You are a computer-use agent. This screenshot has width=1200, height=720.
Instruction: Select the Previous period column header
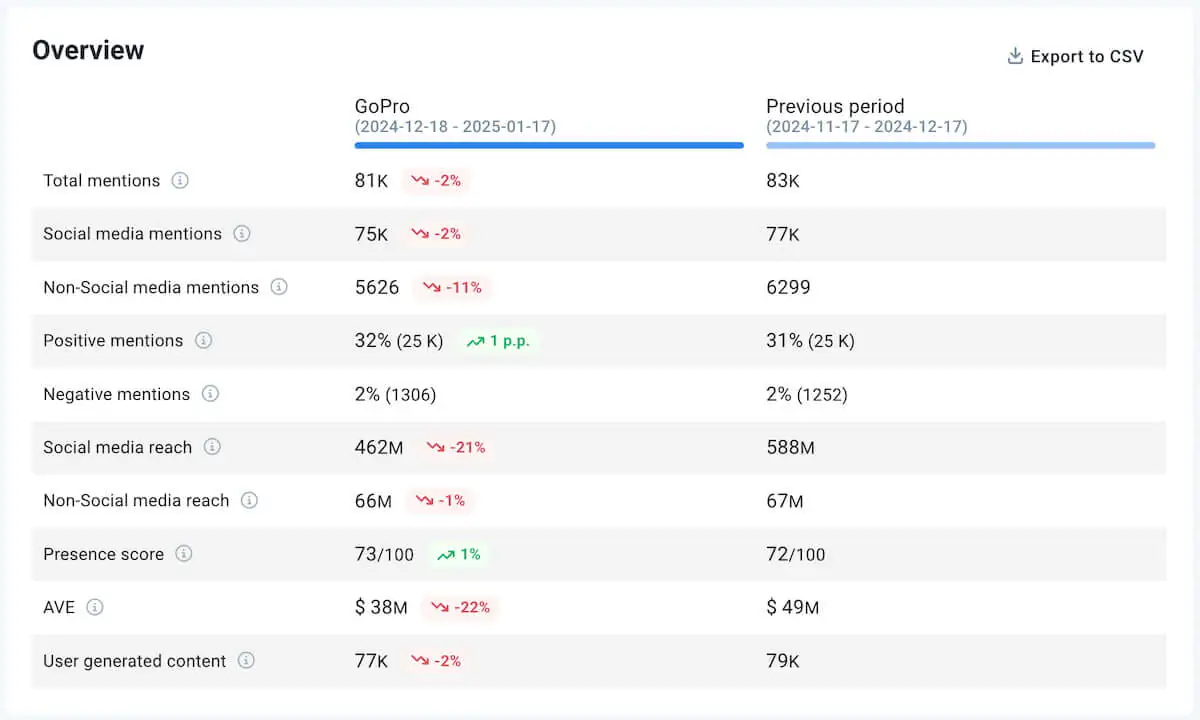pyautogui.click(x=835, y=106)
